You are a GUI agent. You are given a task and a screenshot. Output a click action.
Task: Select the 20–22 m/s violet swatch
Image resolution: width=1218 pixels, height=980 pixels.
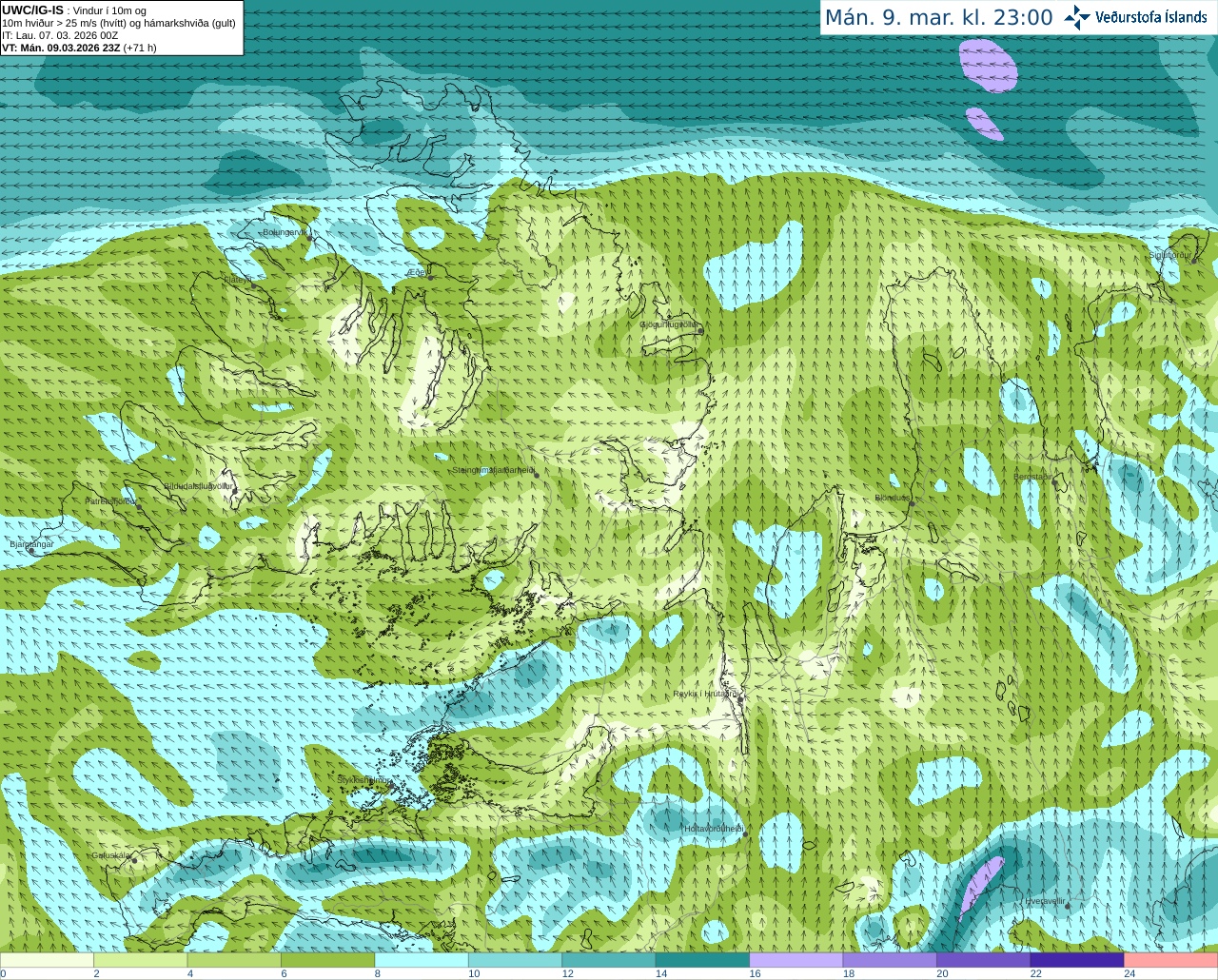pyautogui.click(x=983, y=960)
